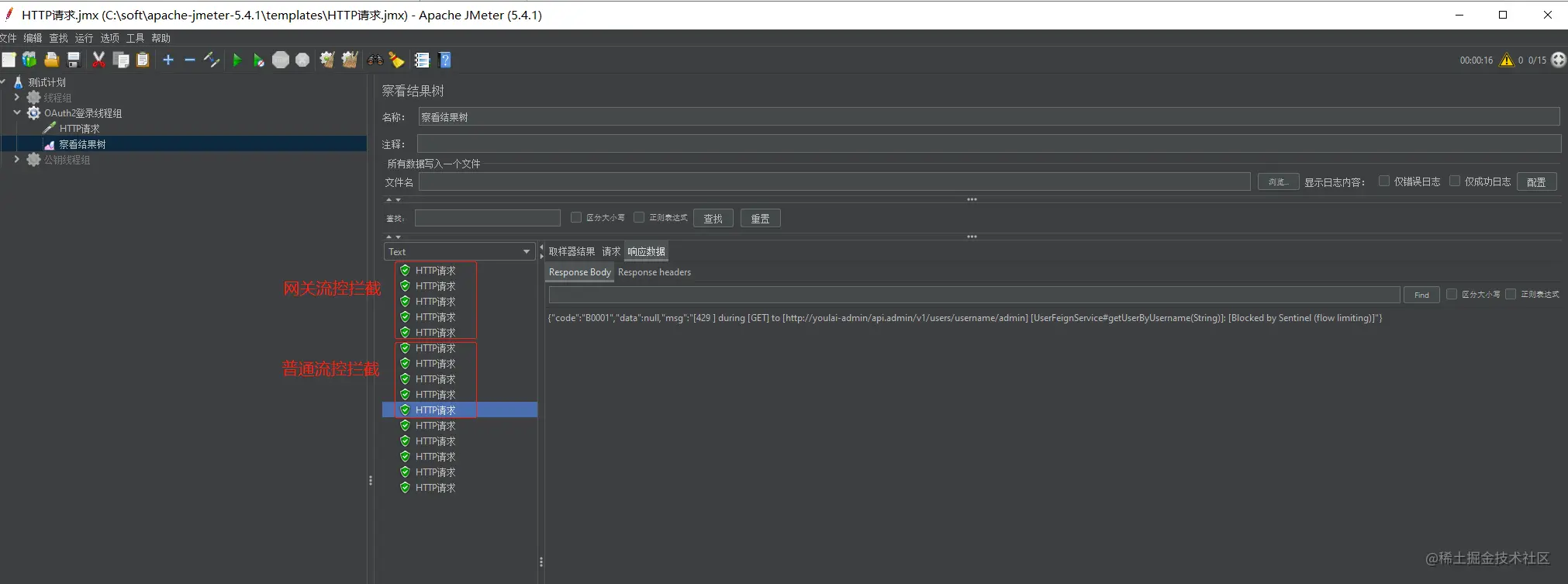The width and height of the screenshot is (1568, 584).
Task: Click the Stop test icon
Action: 281,60
